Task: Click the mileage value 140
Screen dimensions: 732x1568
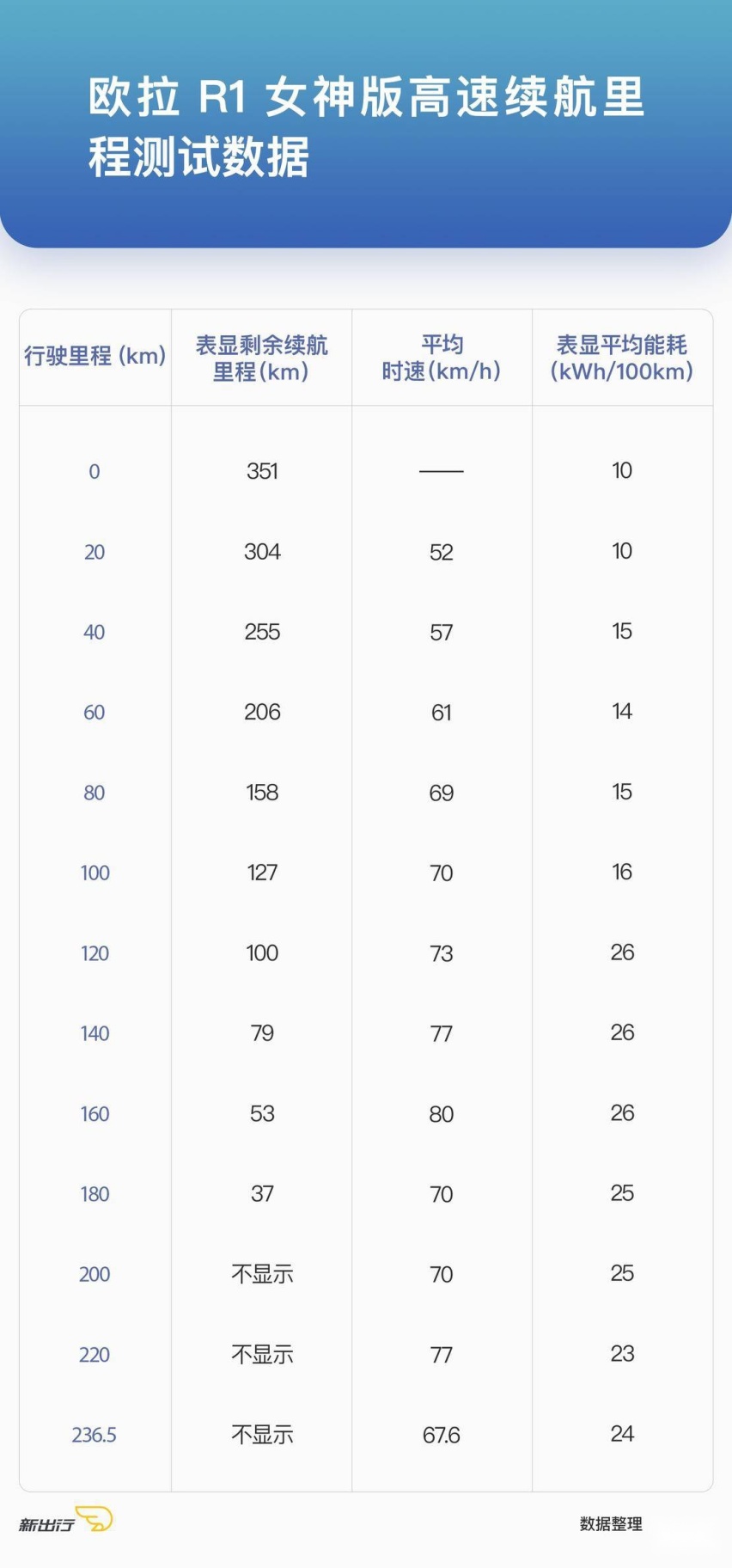Action: point(95,1033)
